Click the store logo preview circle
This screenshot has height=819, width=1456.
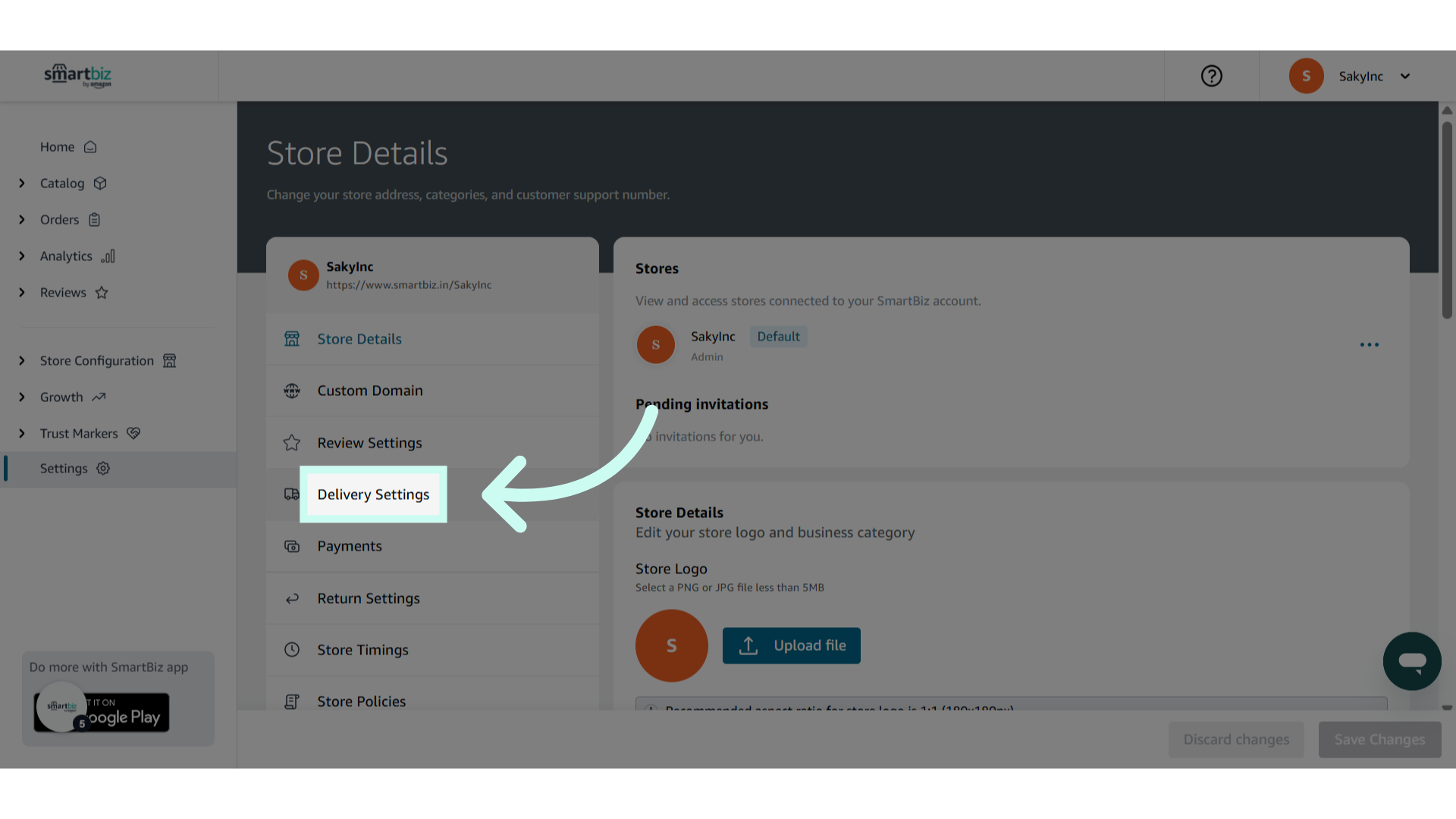click(x=672, y=645)
